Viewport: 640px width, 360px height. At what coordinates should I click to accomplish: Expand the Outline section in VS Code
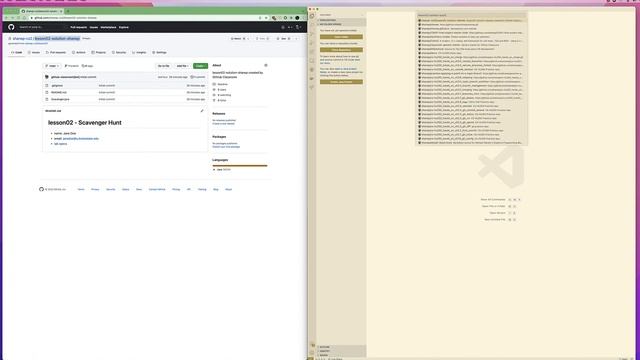point(342,347)
